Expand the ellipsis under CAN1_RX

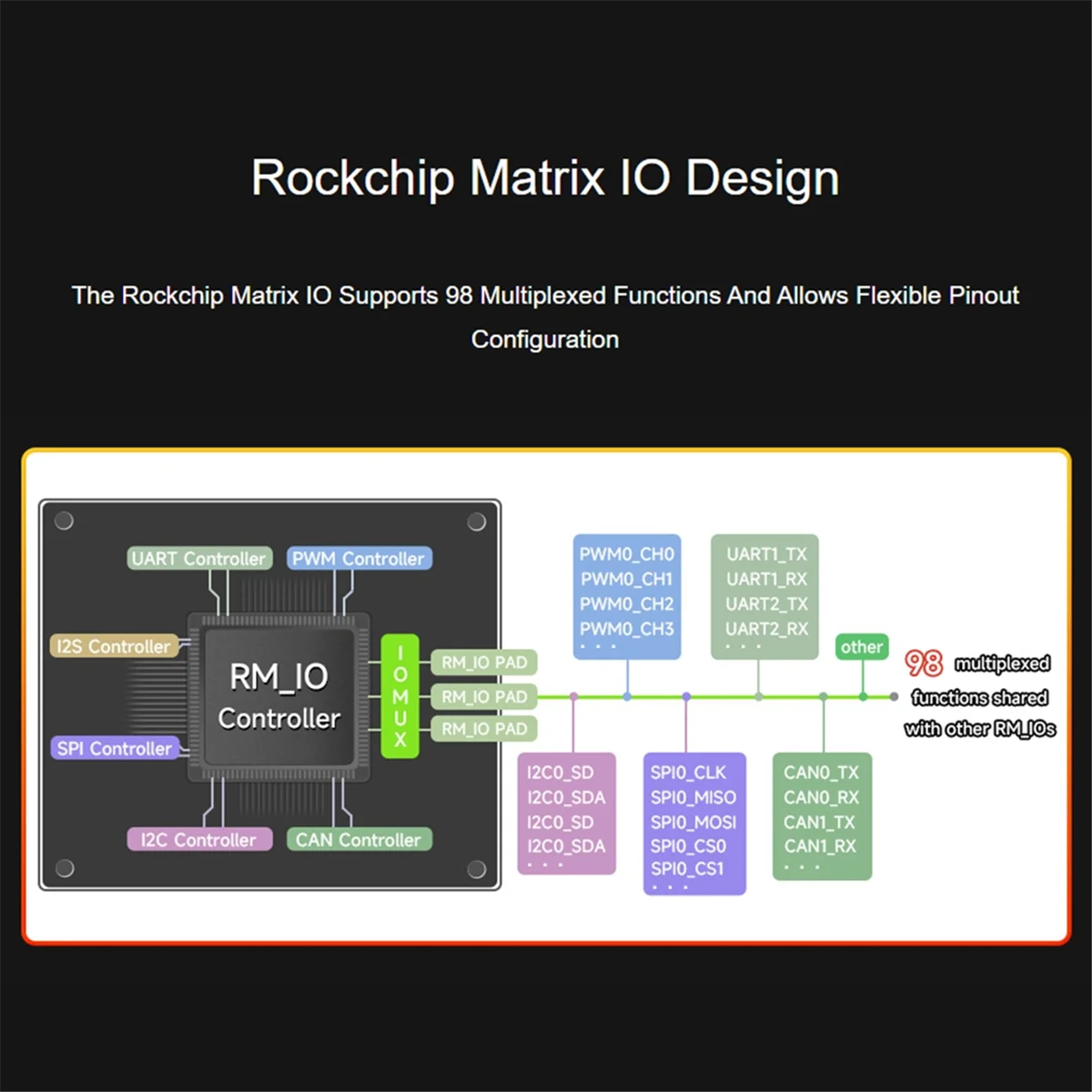tap(804, 866)
